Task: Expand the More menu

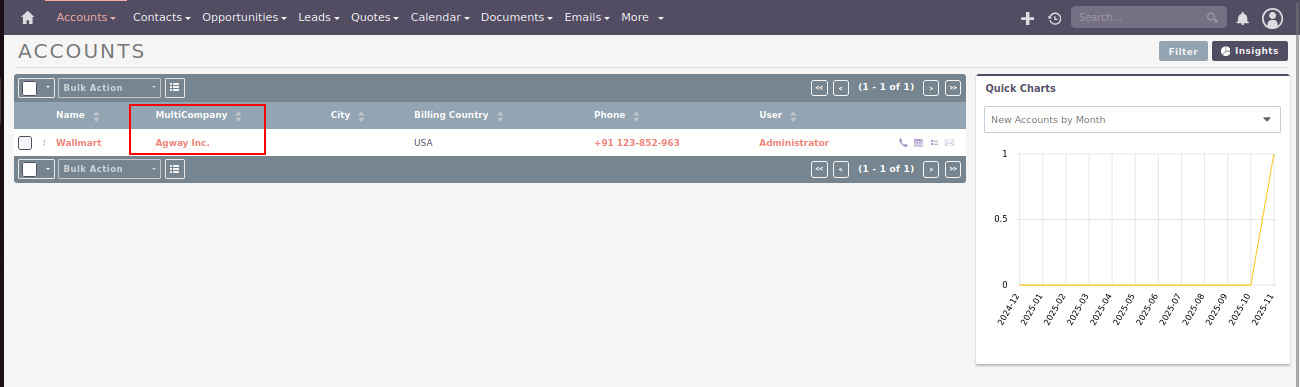Action: coord(641,18)
